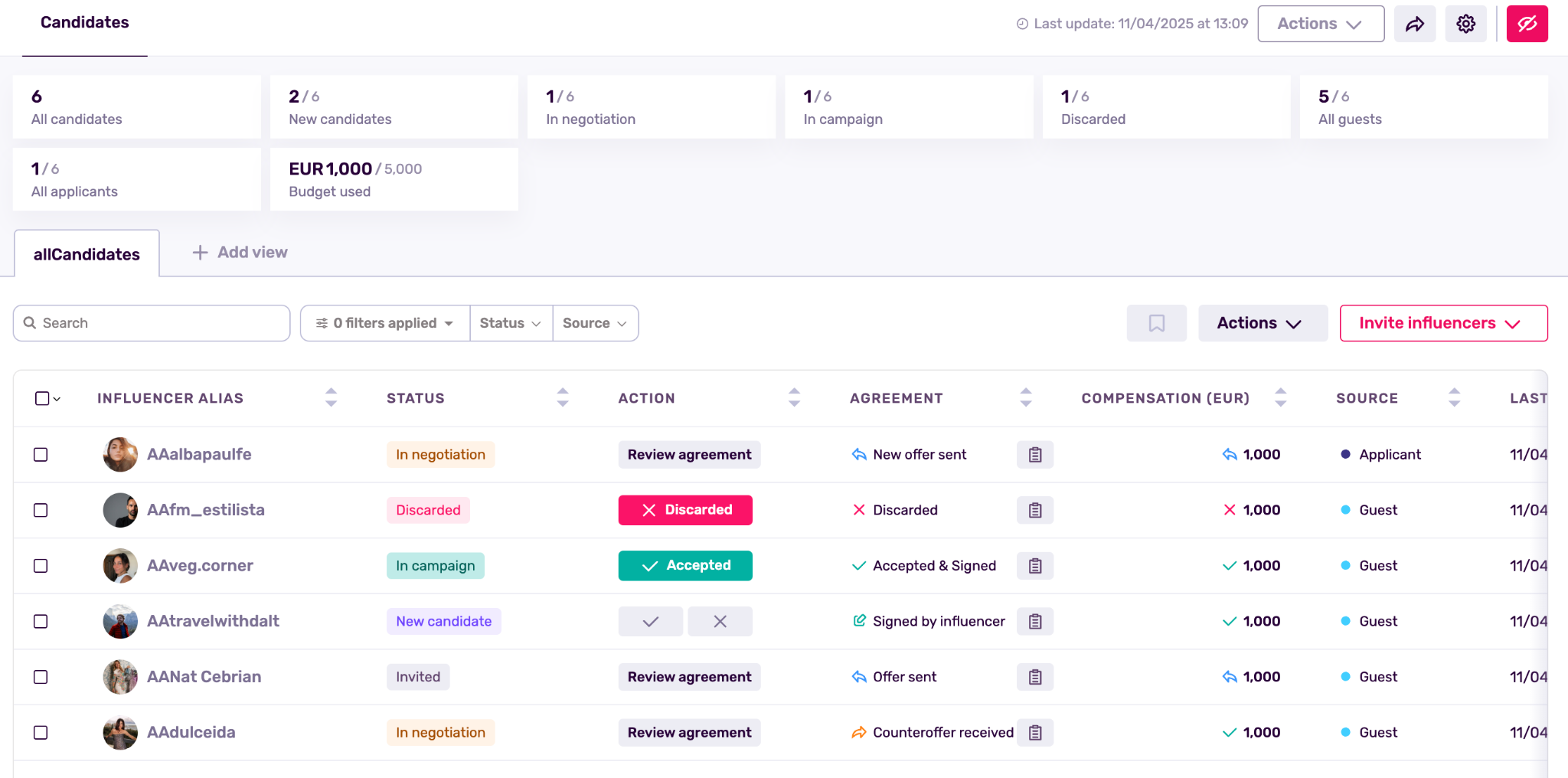Open clipboard icon in AAdulceida row
Image resolution: width=1568 pixels, height=778 pixels.
tap(1035, 733)
